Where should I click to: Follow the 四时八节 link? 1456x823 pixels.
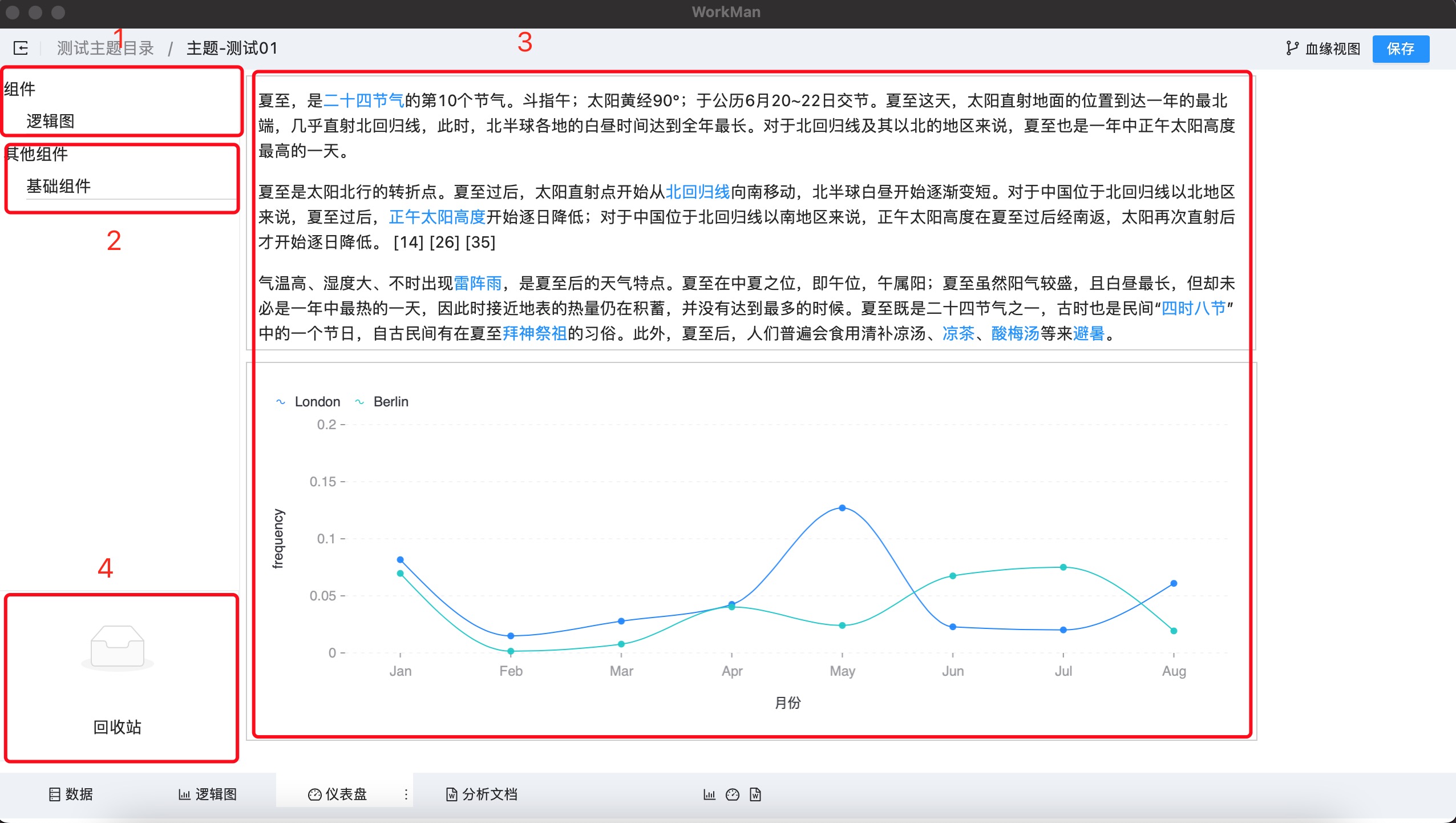click(x=1194, y=308)
